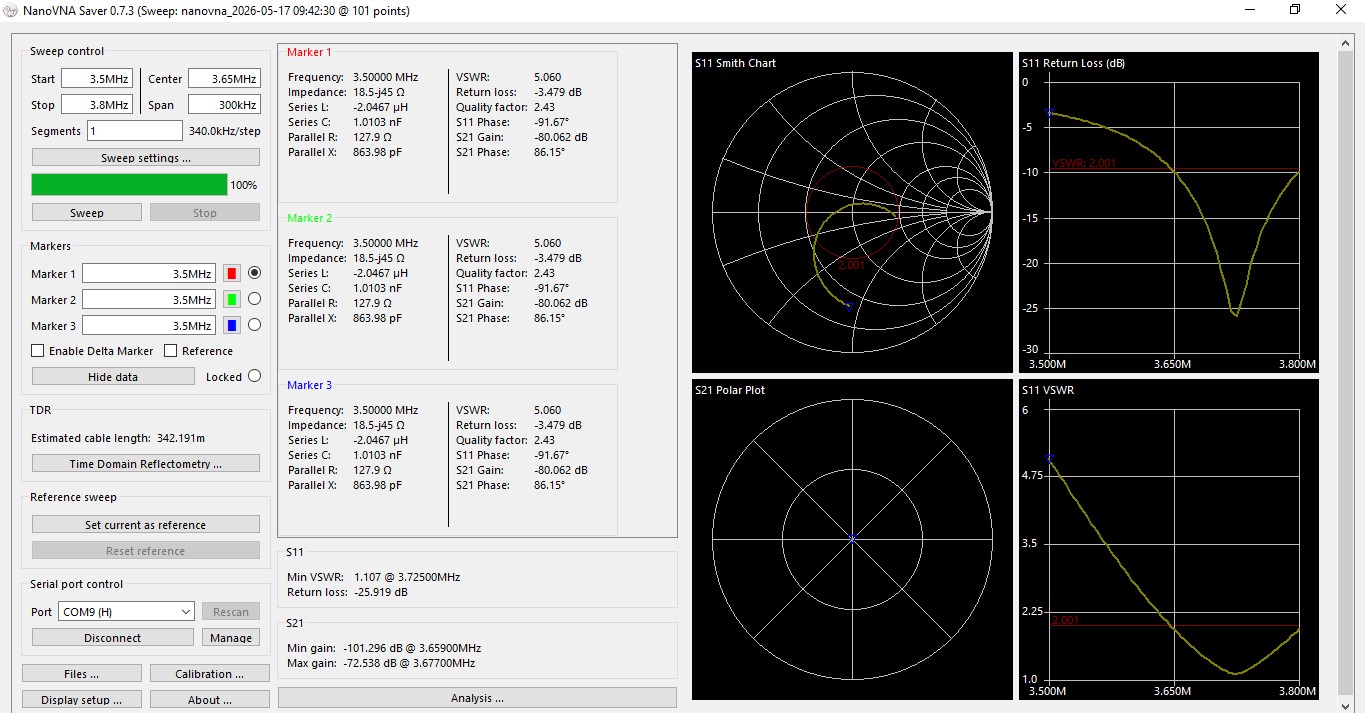Open the Files dialog

click(x=82, y=674)
